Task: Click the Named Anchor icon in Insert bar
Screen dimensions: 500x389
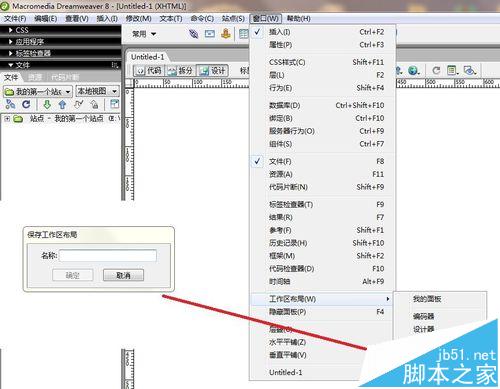Action: pos(226,34)
